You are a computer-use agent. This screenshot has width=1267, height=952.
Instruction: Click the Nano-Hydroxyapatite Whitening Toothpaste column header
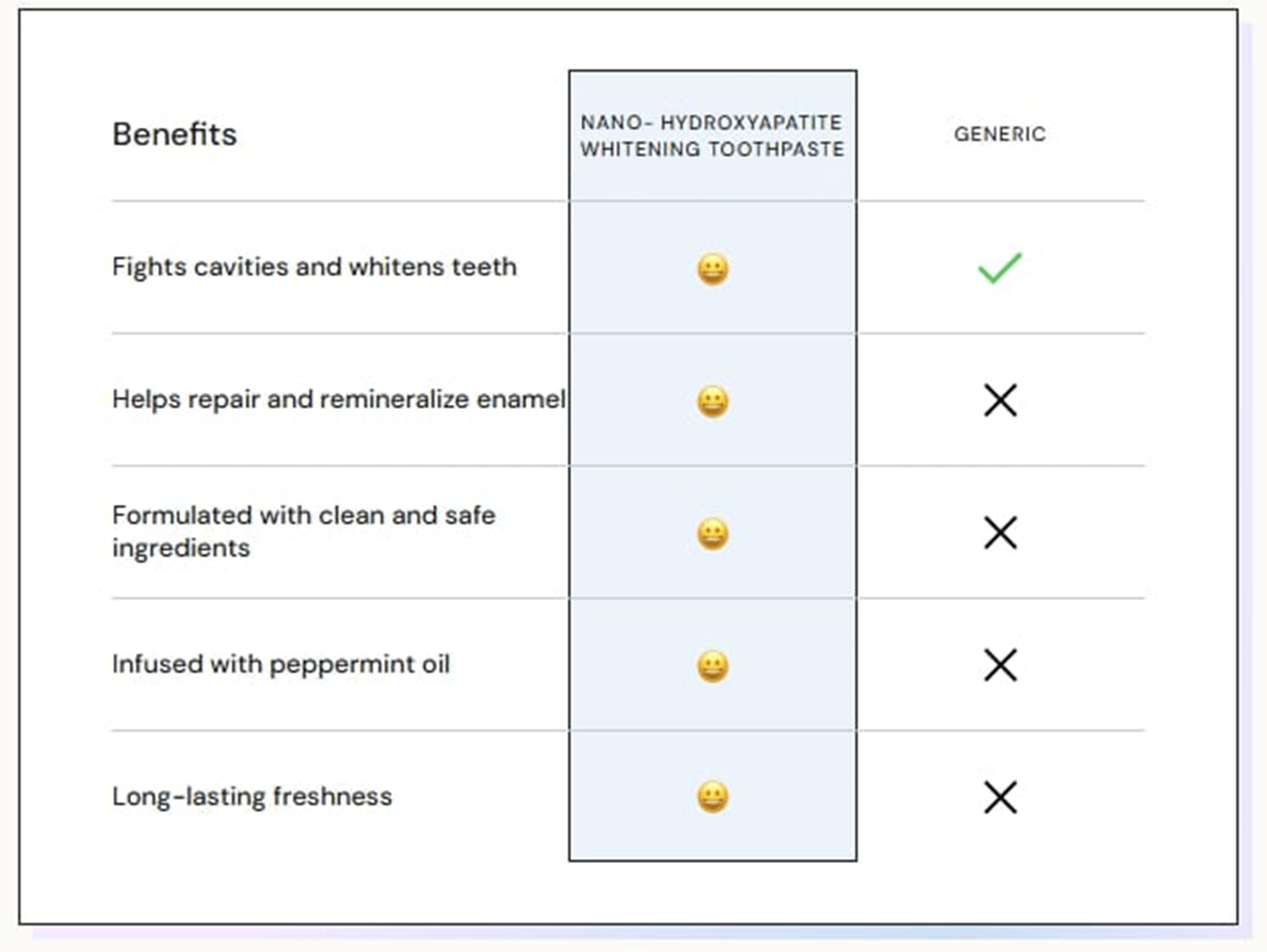pyautogui.click(x=712, y=135)
